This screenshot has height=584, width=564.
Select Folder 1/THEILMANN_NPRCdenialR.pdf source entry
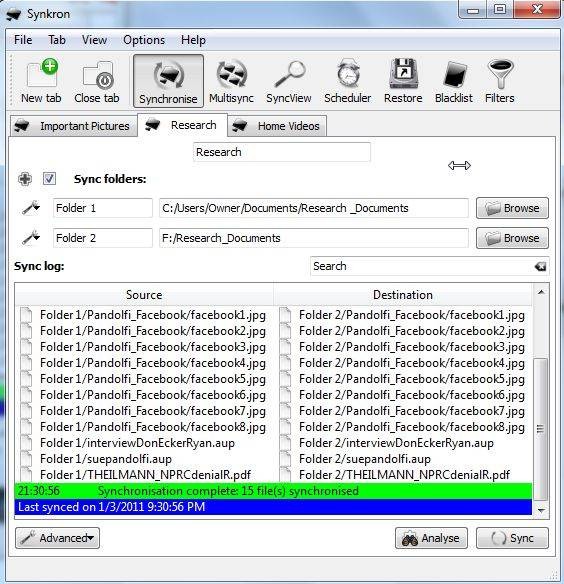[145, 475]
